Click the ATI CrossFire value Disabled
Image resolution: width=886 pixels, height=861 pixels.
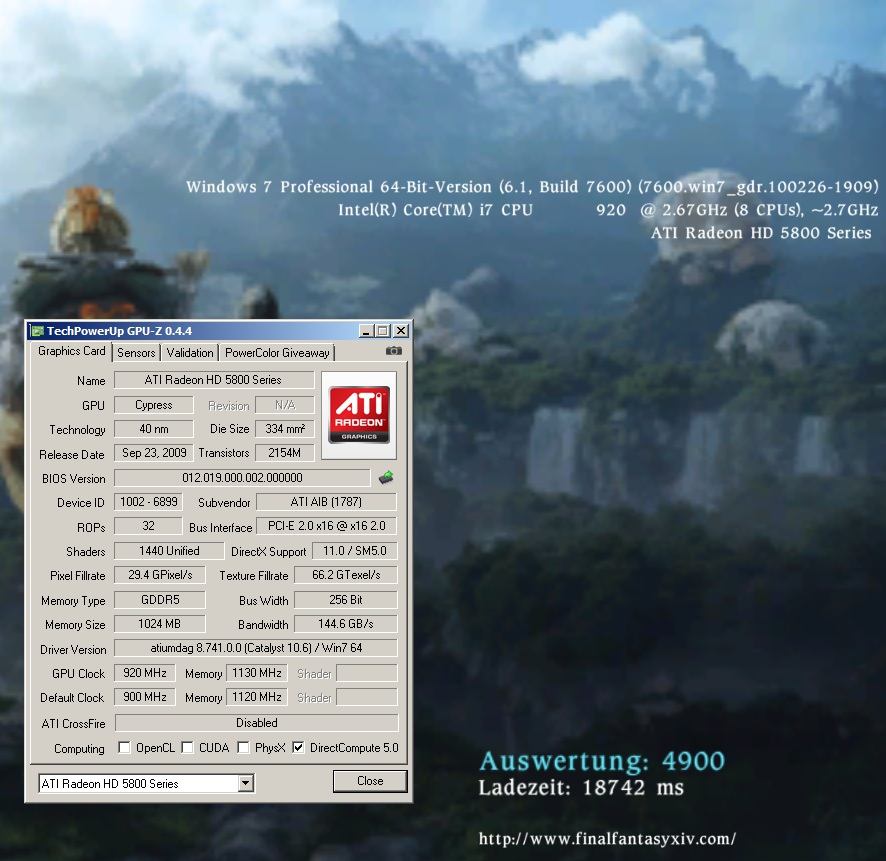click(x=257, y=723)
